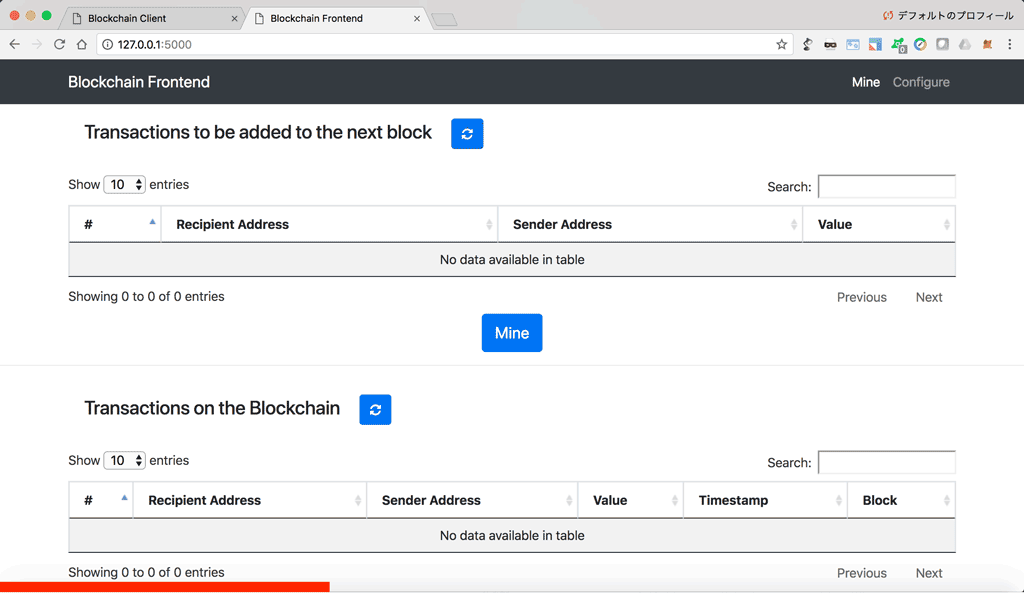Open entries-per-page dropdown for blockchain transactions
The width and height of the screenshot is (1024, 593).
click(x=125, y=461)
